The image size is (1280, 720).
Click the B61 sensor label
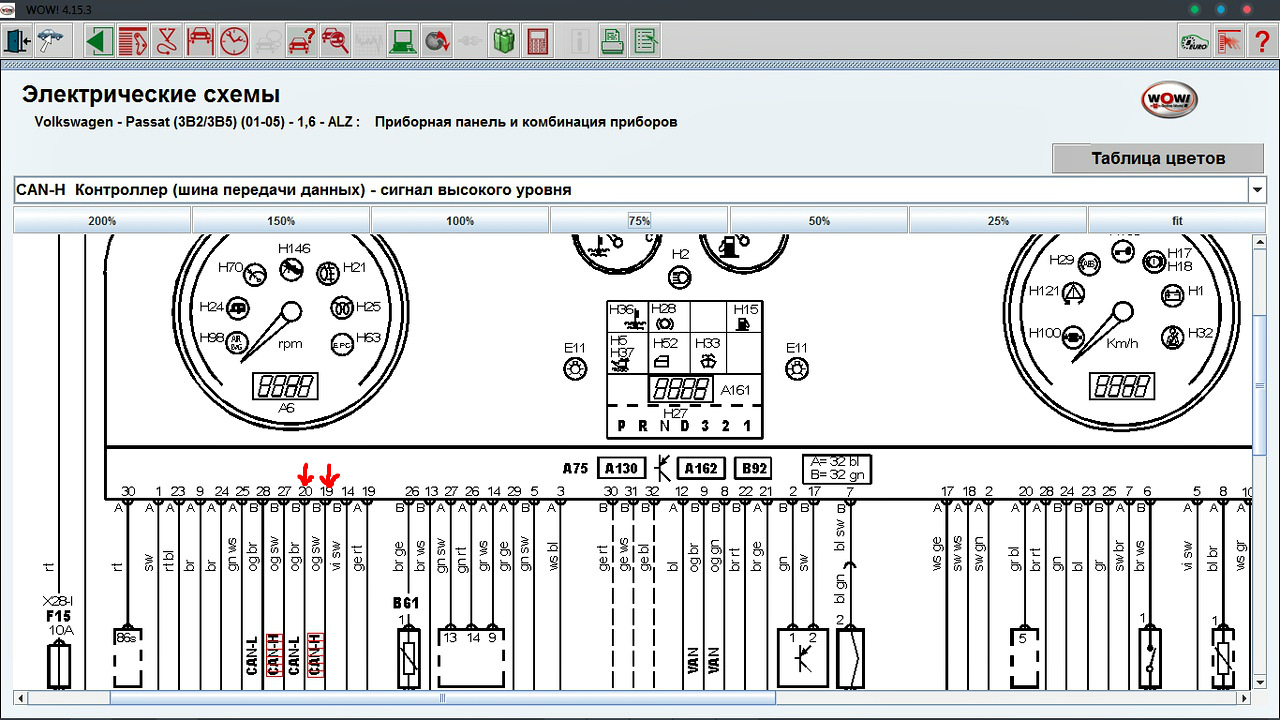[x=405, y=603]
